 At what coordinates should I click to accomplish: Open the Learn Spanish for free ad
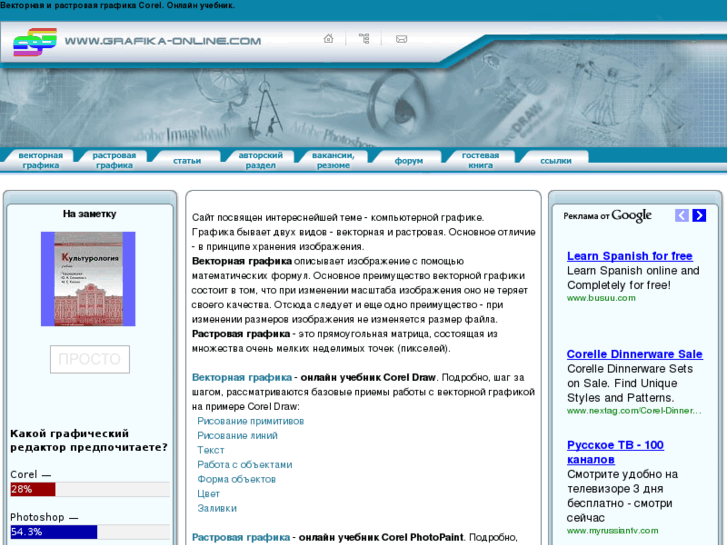(x=630, y=256)
